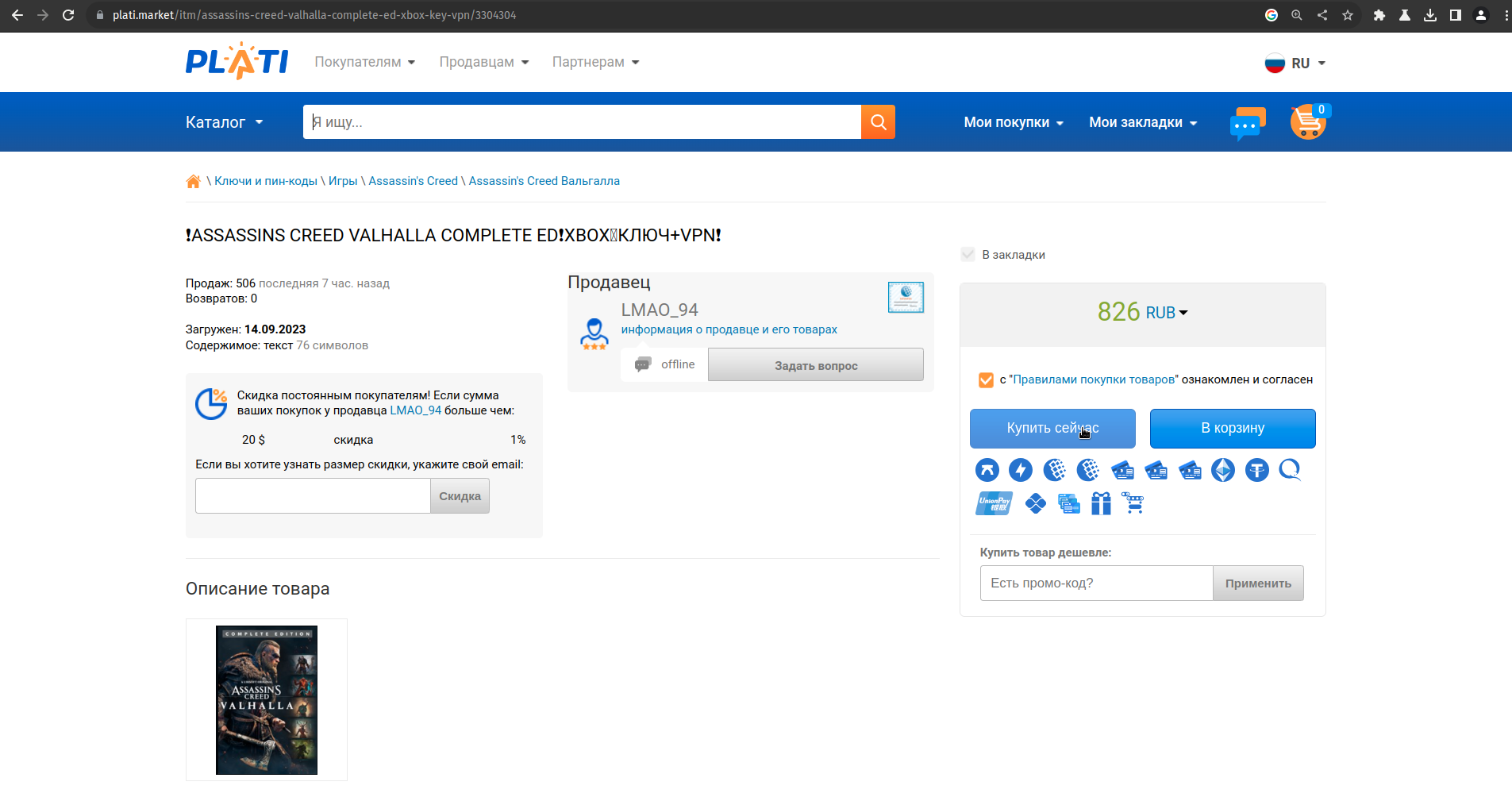Click the 826 price value
Screen dimensions: 1512x801
(x=1118, y=312)
